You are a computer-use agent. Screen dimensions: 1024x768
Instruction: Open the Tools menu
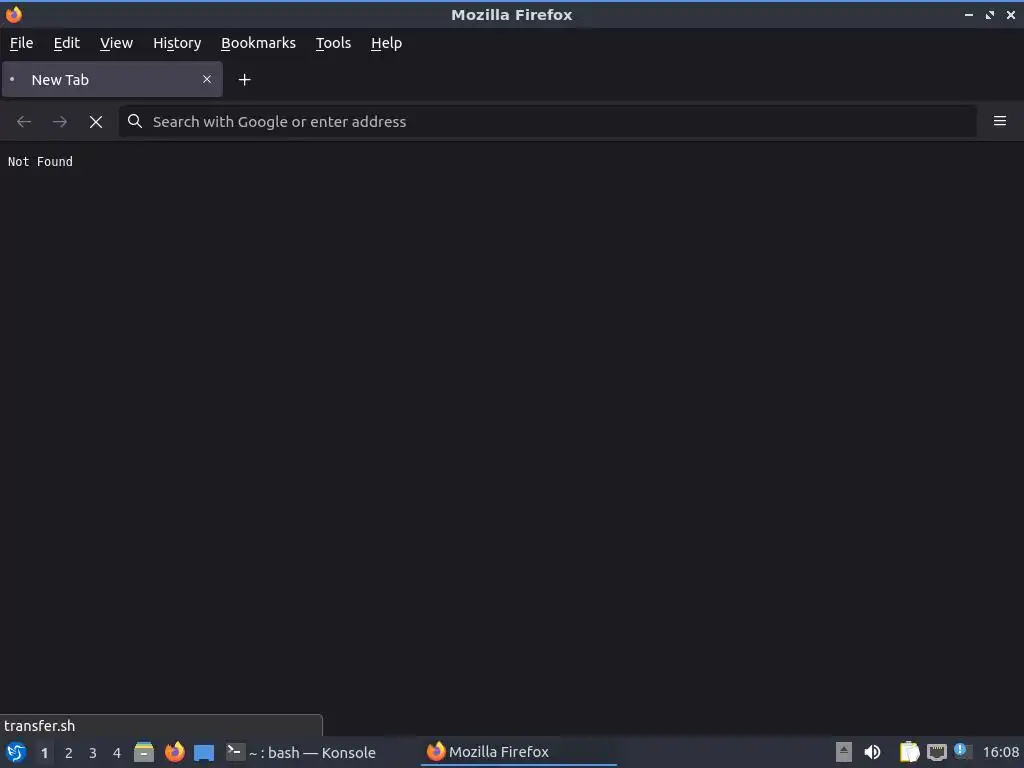333,43
